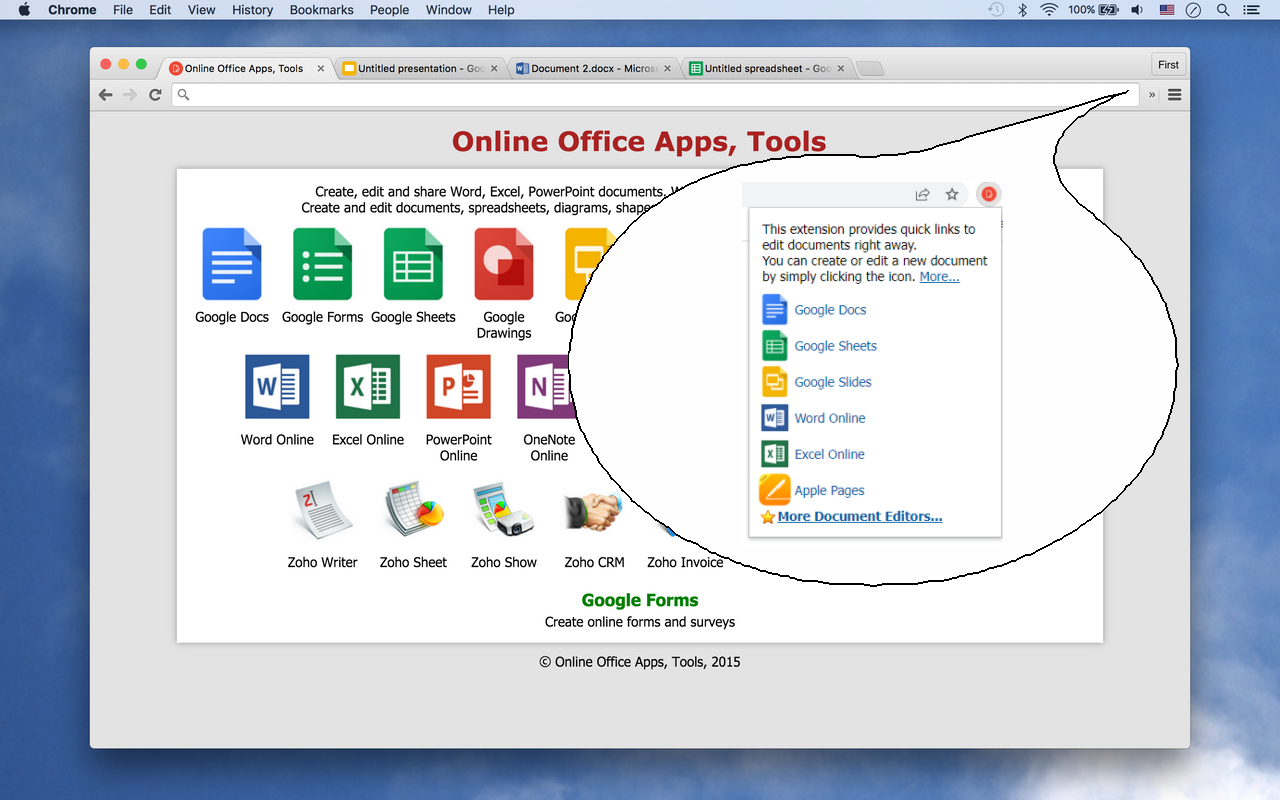
Task: Click the Excel Online icon in the popup list
Action: pos(775,454)
